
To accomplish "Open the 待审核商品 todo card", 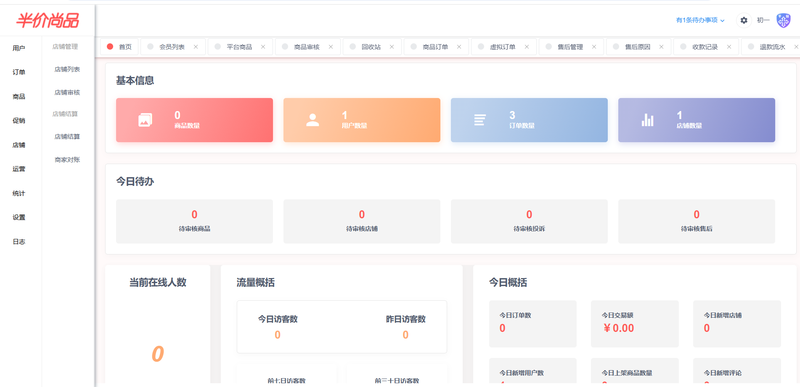I will point(194,221).
